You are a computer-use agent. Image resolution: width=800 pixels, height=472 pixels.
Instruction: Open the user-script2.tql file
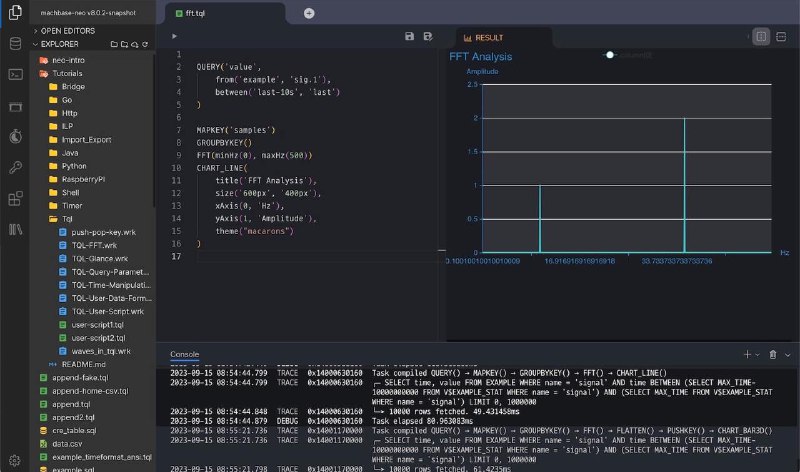point(98,338)
